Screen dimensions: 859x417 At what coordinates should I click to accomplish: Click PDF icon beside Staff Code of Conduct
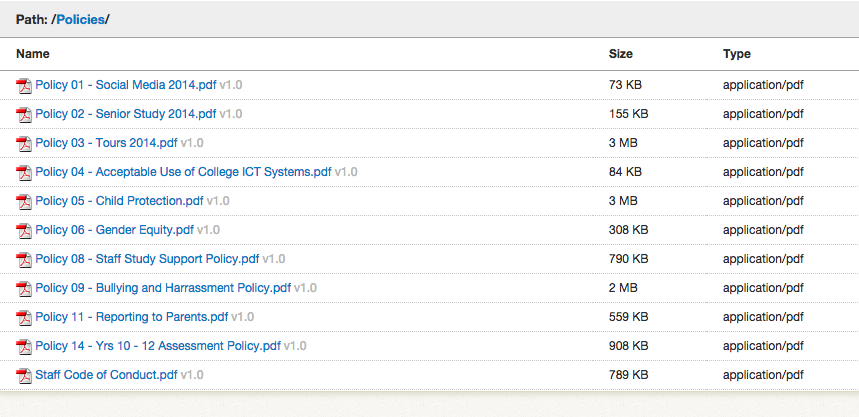(24, 375)
